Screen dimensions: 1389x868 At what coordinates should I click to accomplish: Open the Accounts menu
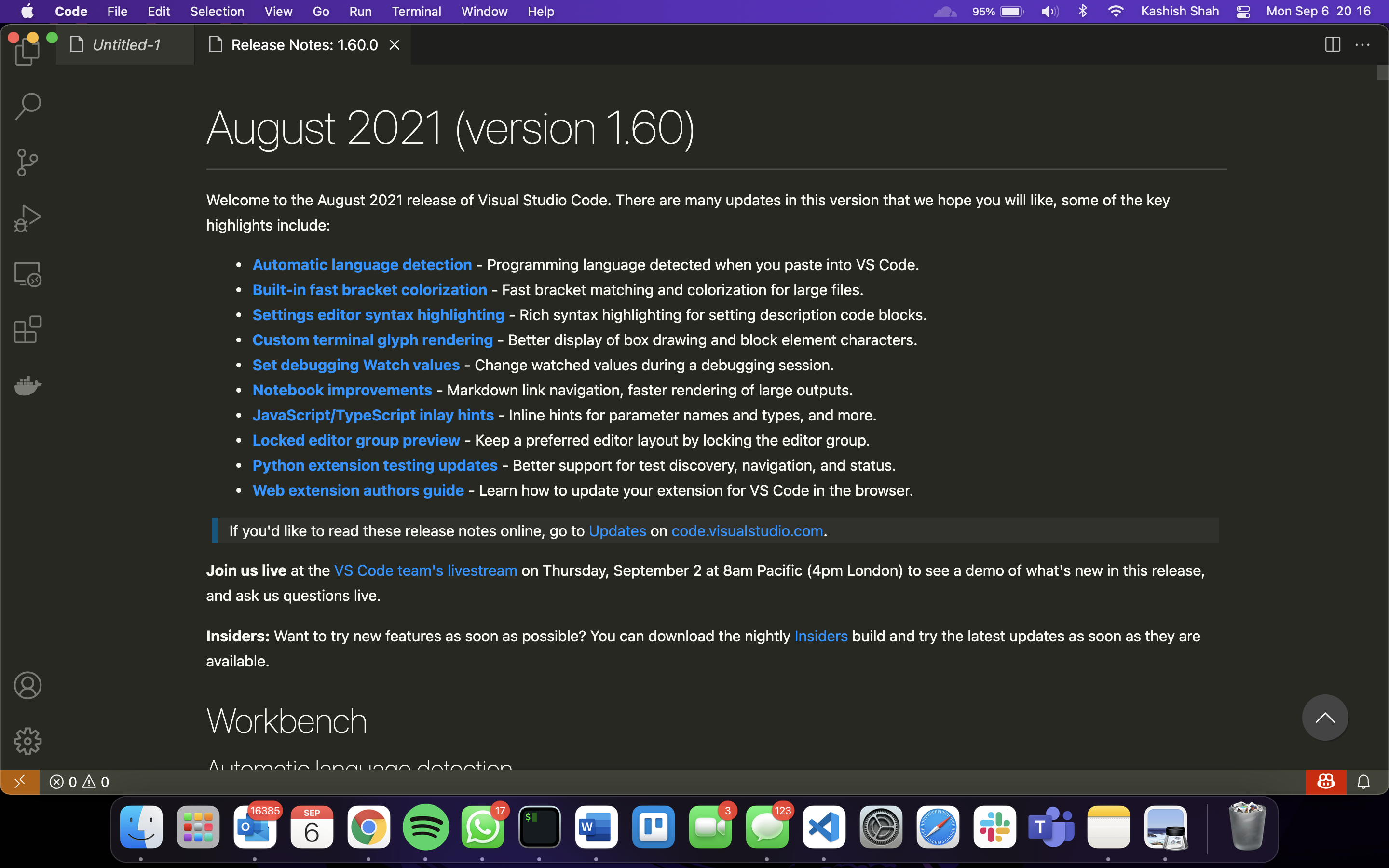(x=27, y=685)
